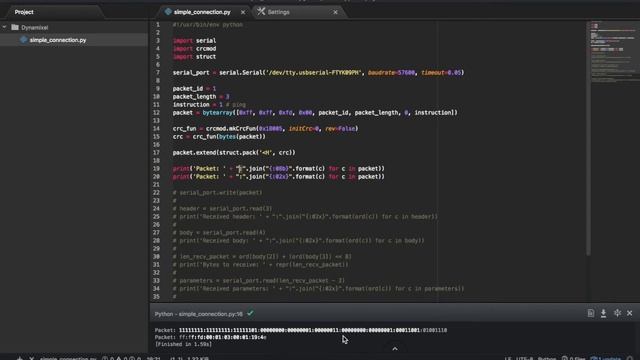Click the 'Python - simple_connection.py' panel title

click(198, 314)
